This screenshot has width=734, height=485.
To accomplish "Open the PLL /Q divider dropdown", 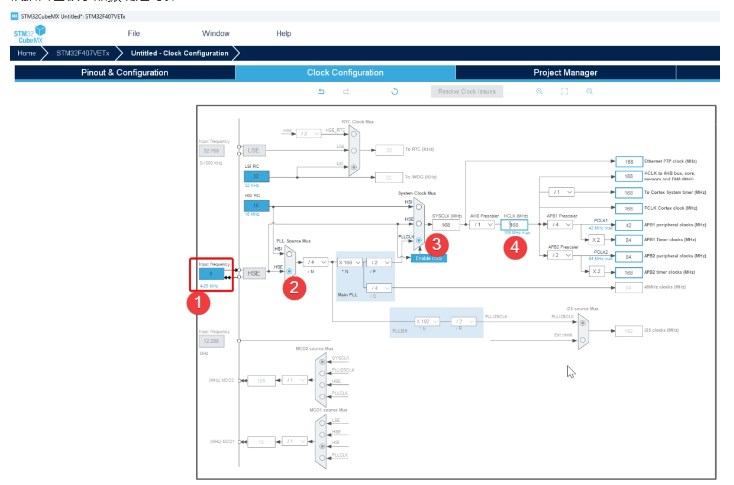I will [x=379, y=288].
